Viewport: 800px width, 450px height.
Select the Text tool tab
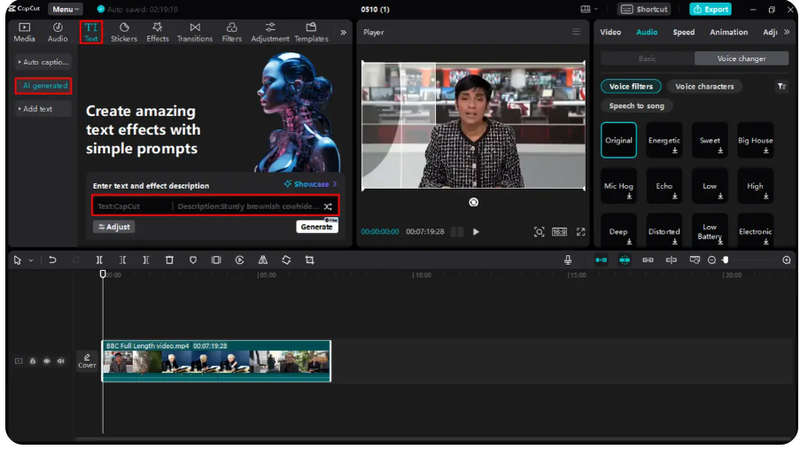coord(91,32)
